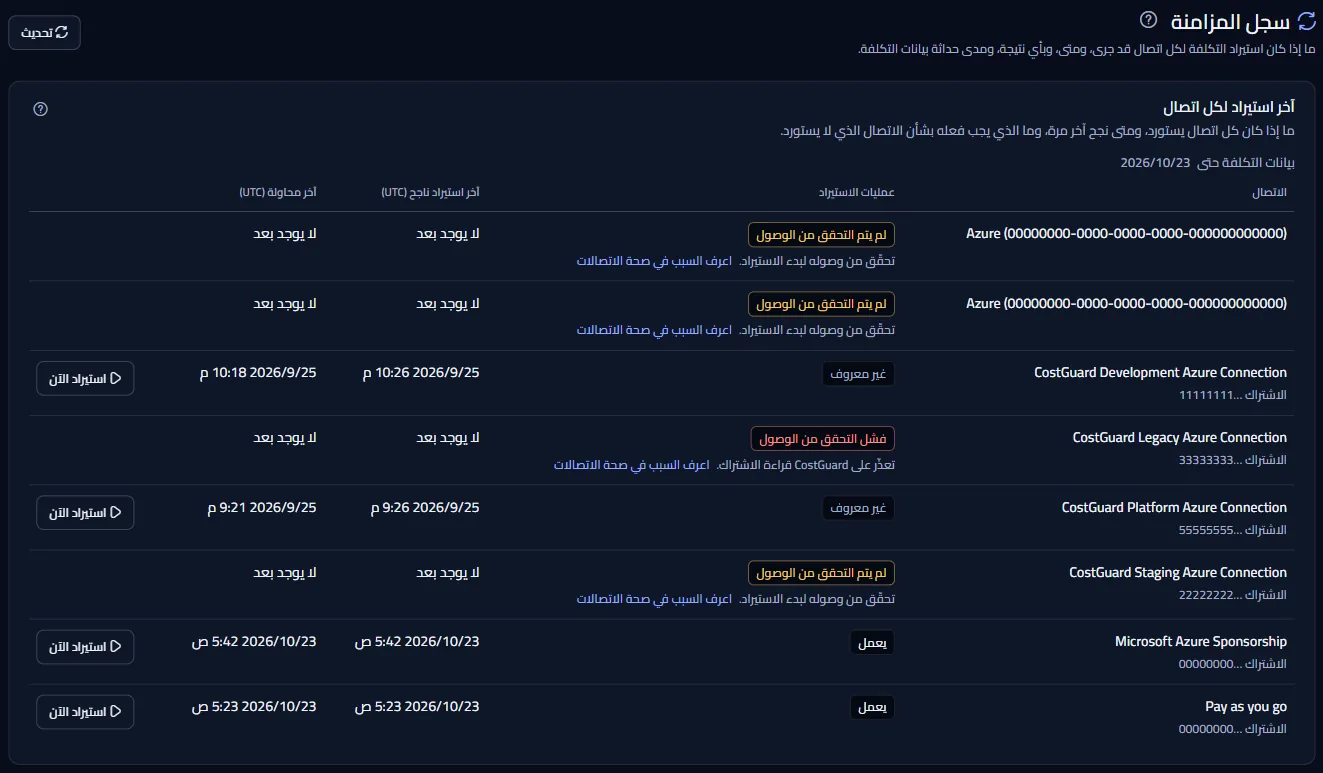The height and width of the screenshot is (773, 1323).
Task: Click "يعمل" badge in Microsoft Azure Sponsorship row
Action: (x=872, y=643)
